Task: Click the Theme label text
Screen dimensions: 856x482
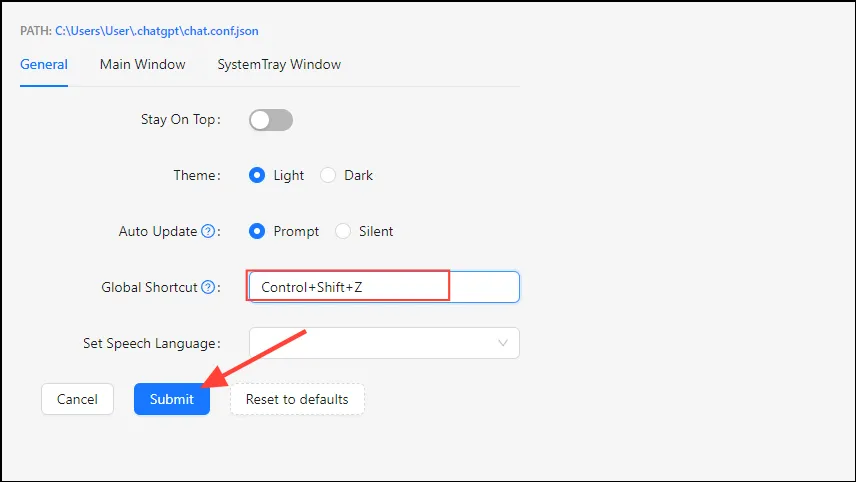Action: coord(194,175)
